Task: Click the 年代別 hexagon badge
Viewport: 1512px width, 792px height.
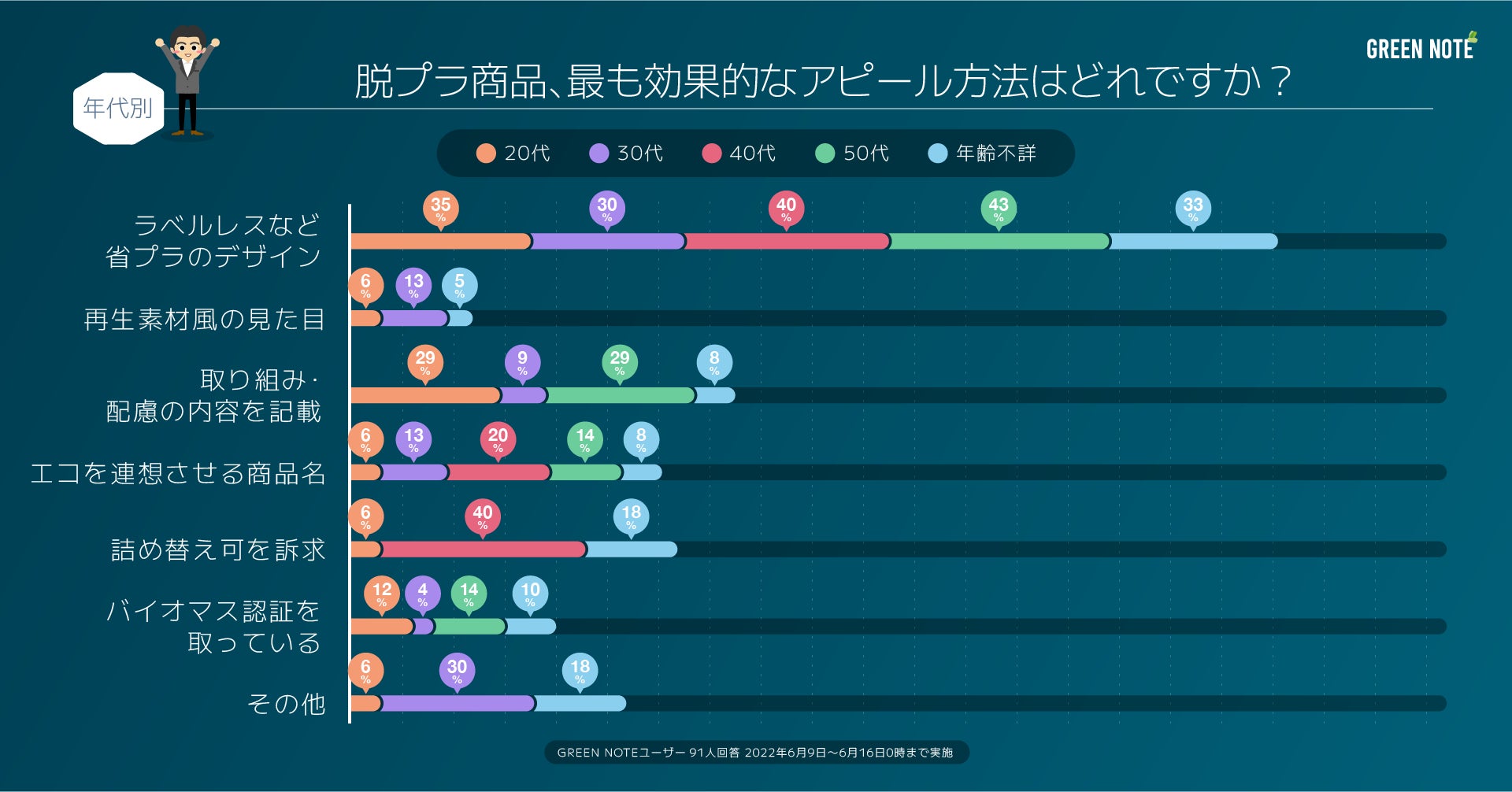Action: (x=118, y=109)
